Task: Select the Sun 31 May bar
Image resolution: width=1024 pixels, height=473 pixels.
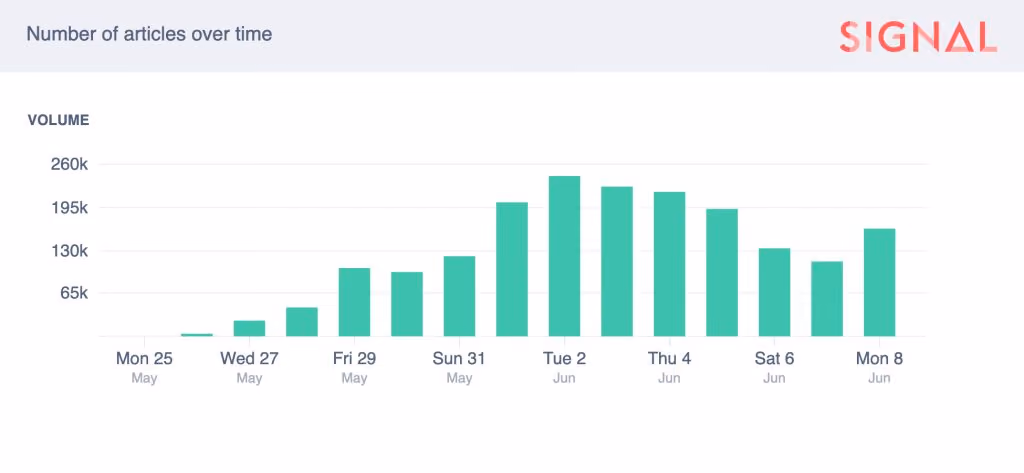Action: [459, 296]
